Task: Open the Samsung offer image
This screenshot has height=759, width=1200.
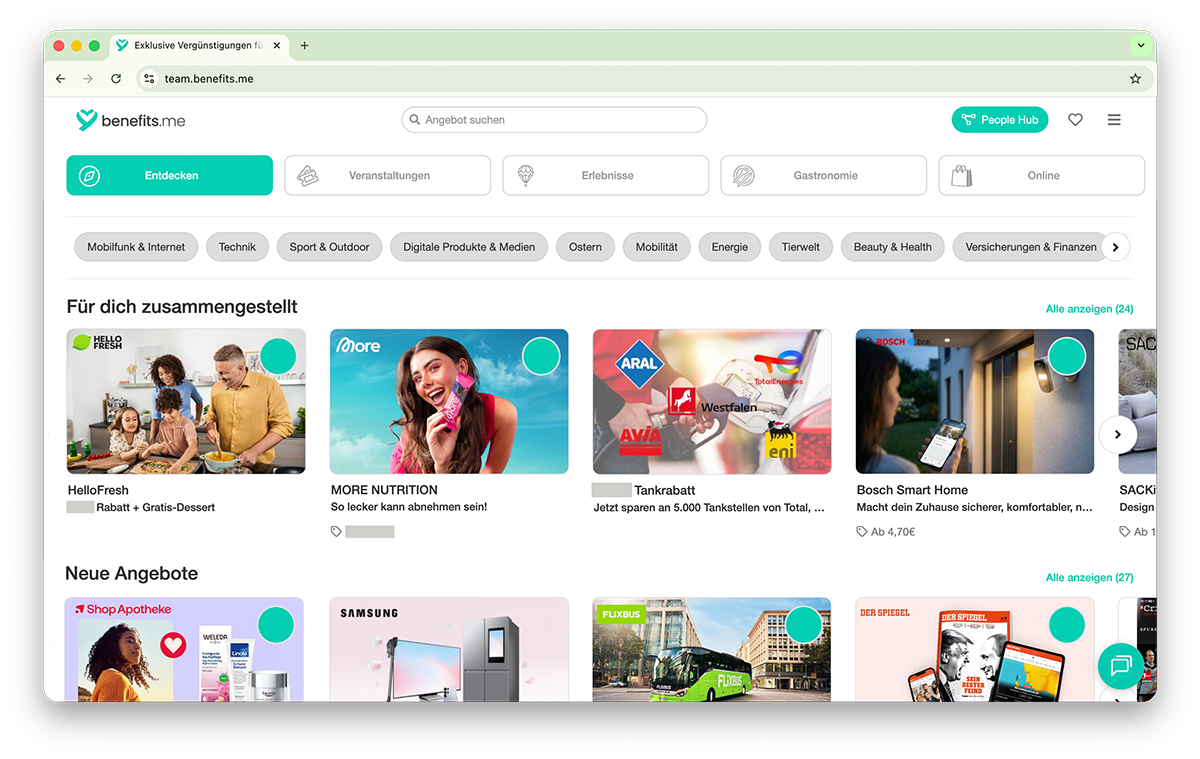Action: (449, 650)
